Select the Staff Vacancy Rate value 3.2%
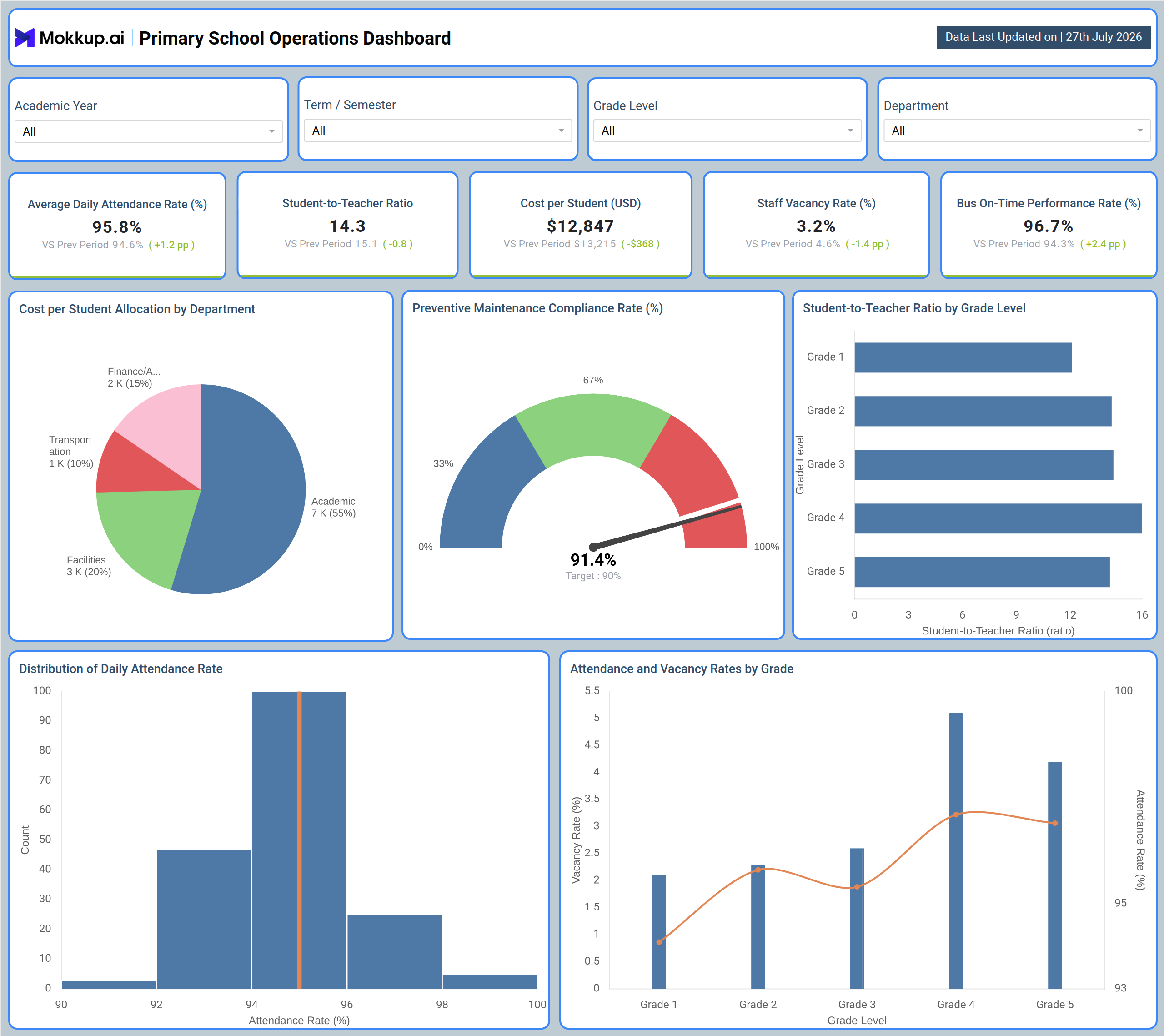The width and height of the screenshot is (1164, 1036). [x=816, y=226]
